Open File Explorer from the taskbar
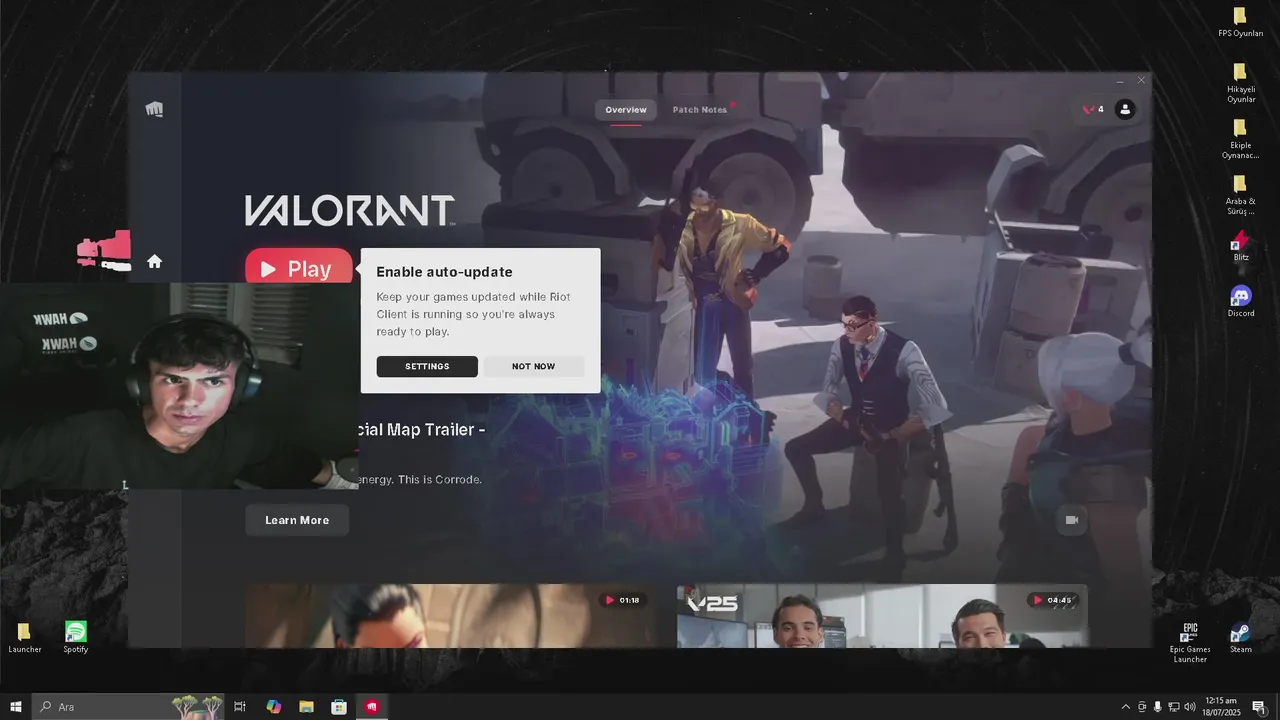The height and width of the screenshot is (720, 1280). click(306, 707)
